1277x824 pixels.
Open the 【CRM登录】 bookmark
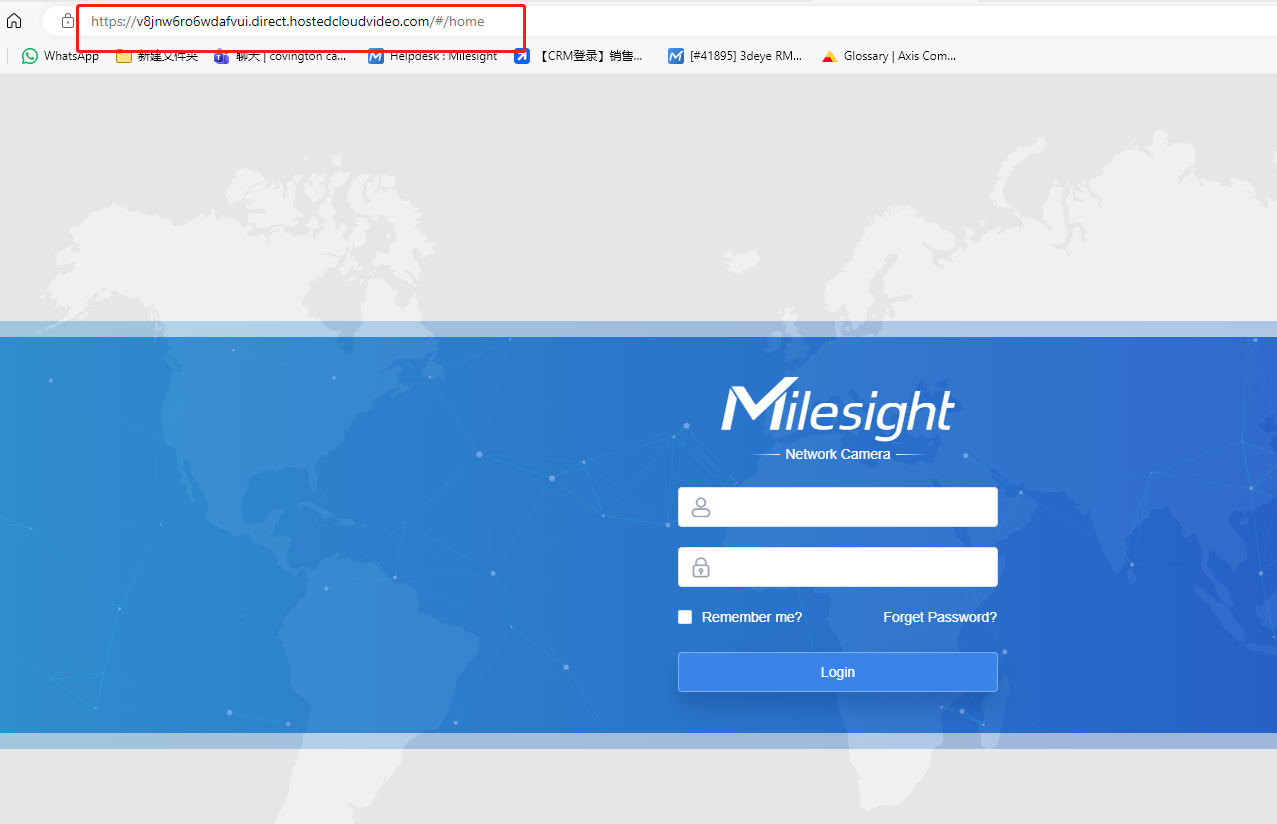tap(579, 56)
